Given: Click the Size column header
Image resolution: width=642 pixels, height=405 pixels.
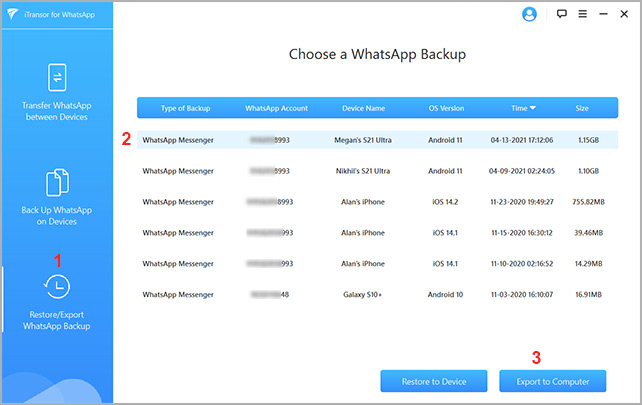Looking at the screenshot, I should pyautogui.click(x=582, y=108).
